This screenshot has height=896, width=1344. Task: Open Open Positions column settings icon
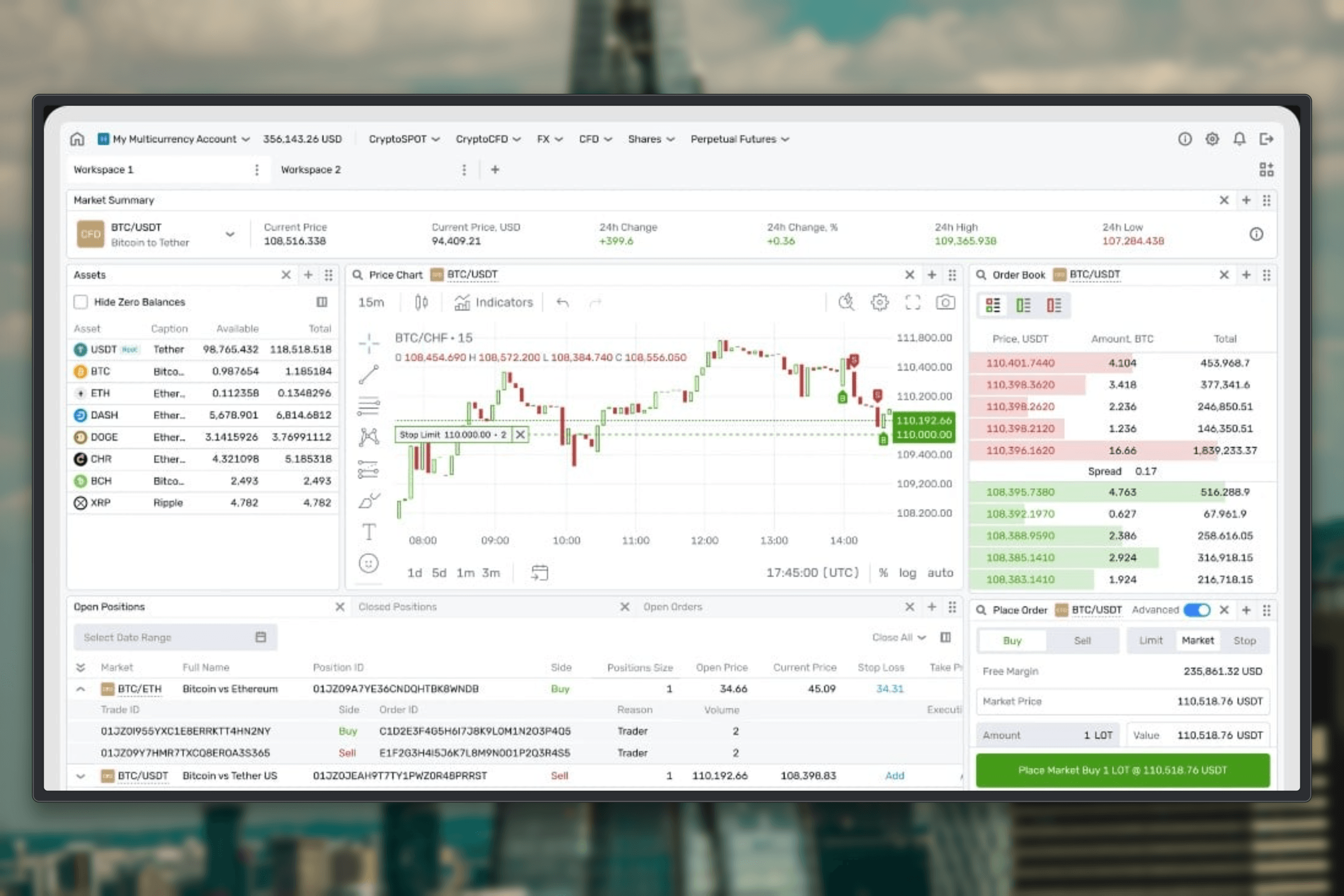tap(946, 637)
